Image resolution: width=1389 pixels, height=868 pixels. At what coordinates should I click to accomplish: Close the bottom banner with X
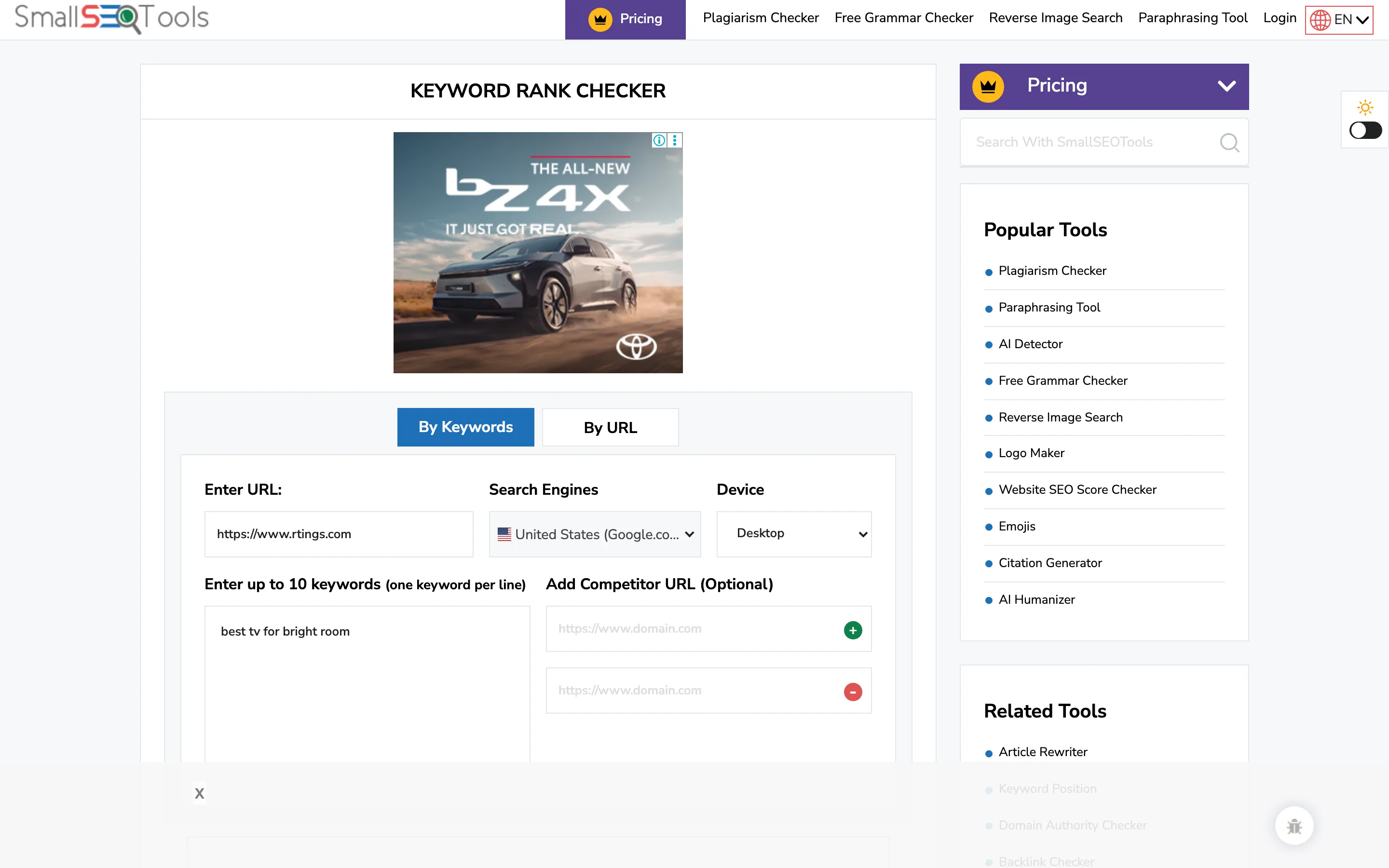pyautogui.click(x=199, y=793)
